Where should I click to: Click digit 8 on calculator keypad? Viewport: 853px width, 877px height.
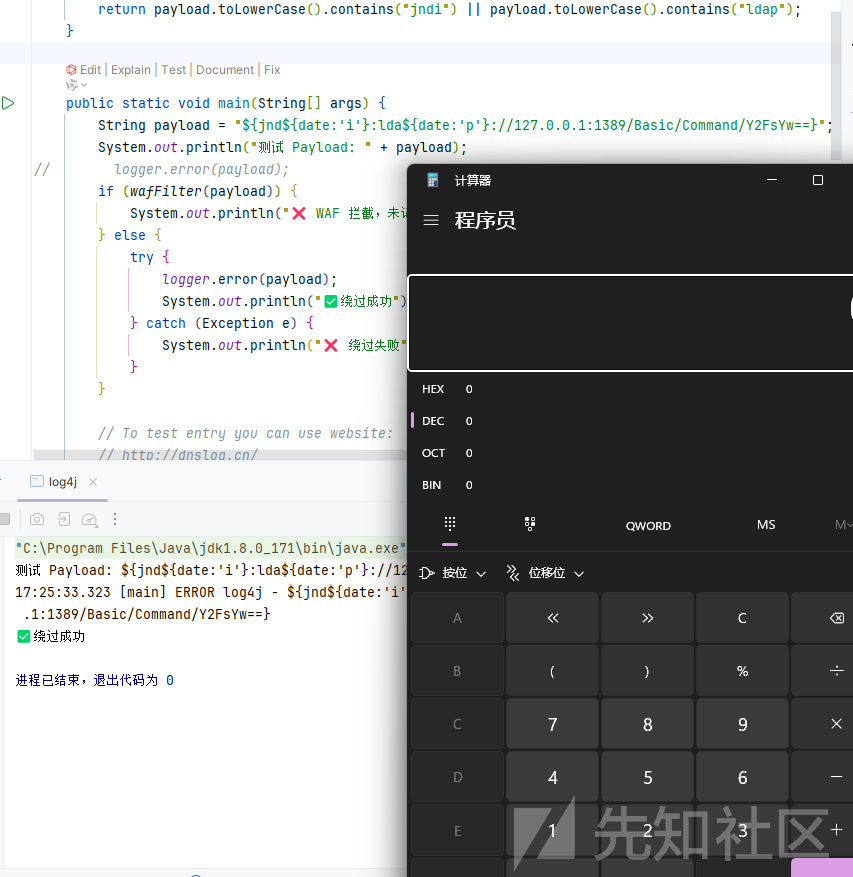[x=647, y=724]
